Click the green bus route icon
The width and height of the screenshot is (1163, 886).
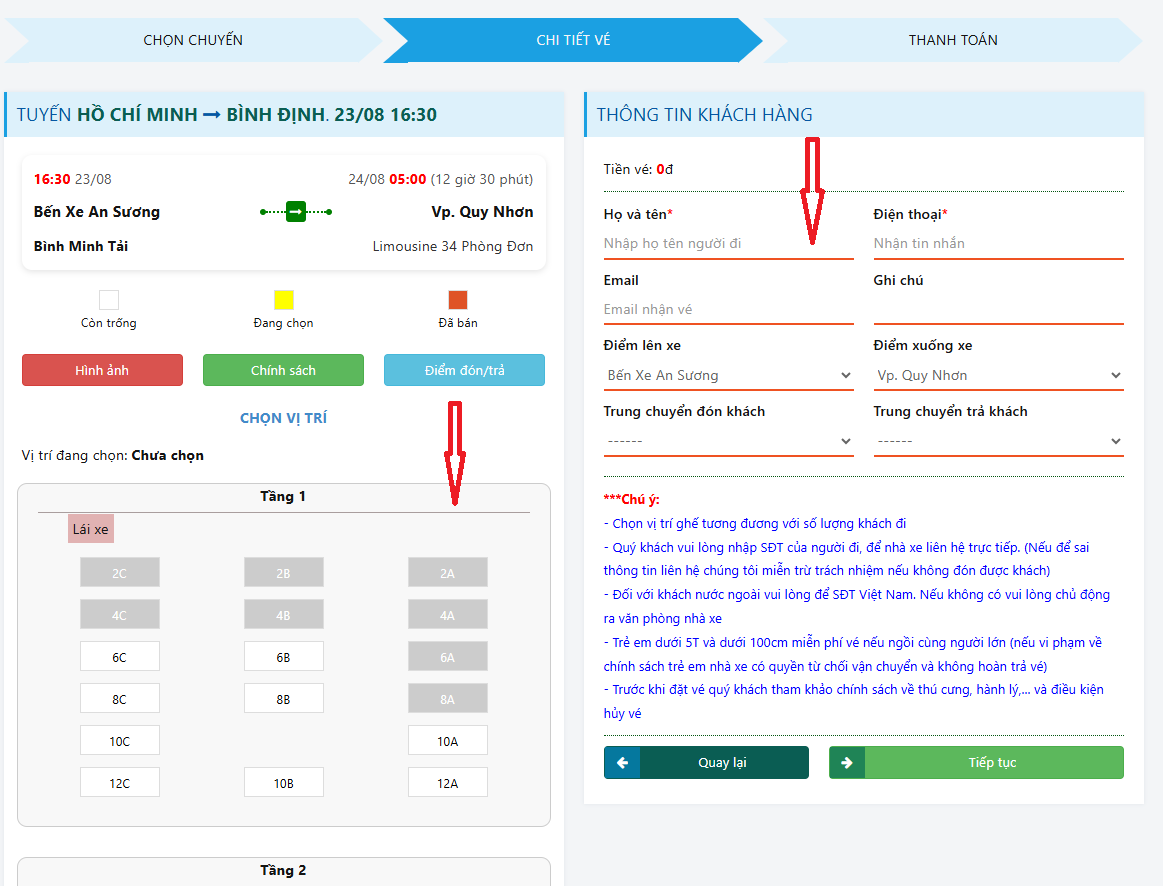(295, 212)
